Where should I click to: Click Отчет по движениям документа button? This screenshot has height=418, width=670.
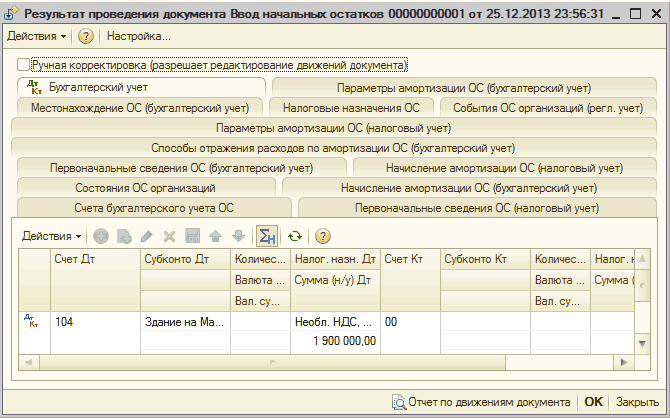(x=481, y=402)
